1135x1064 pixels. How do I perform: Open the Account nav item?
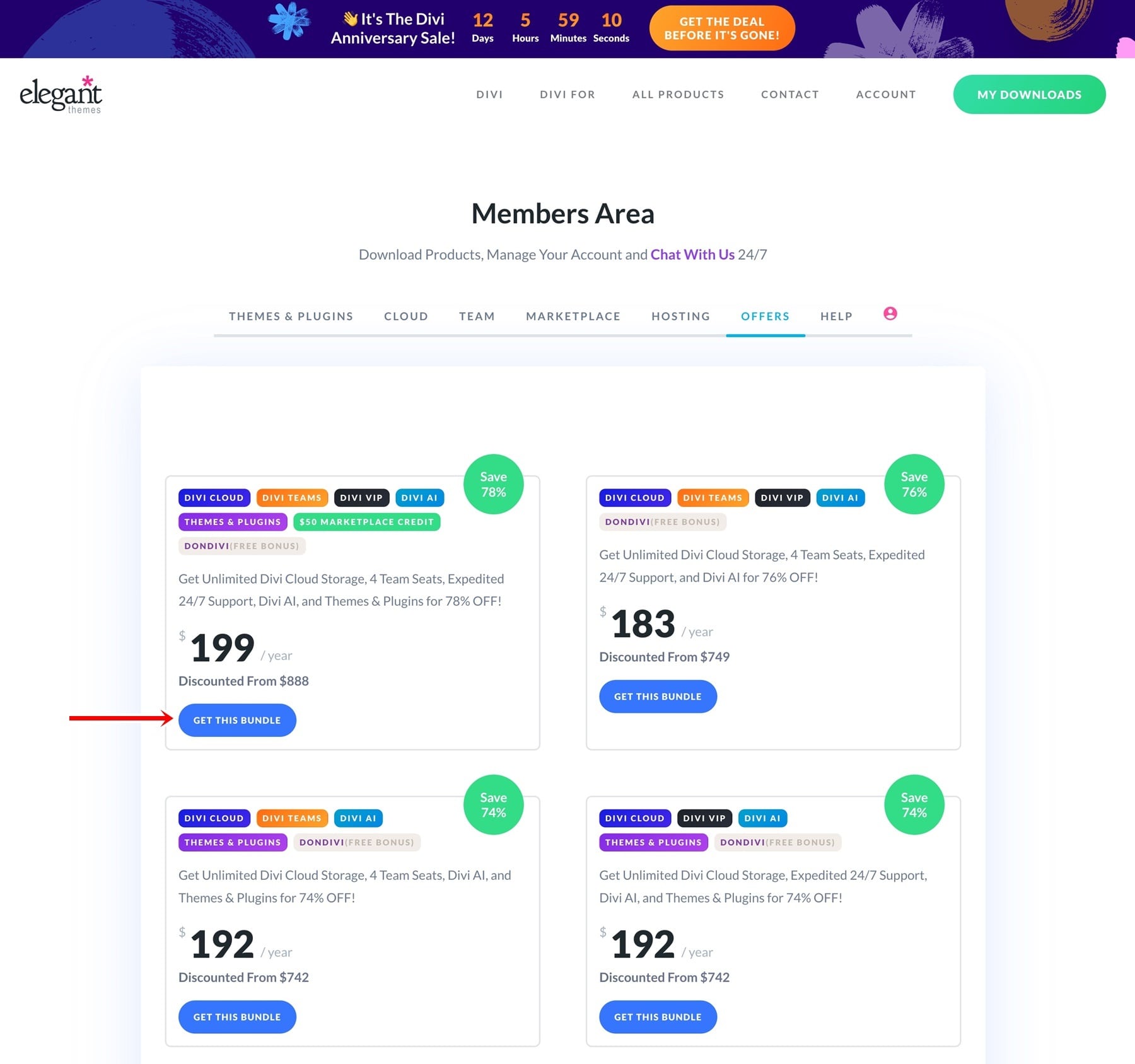coord(886,95)
